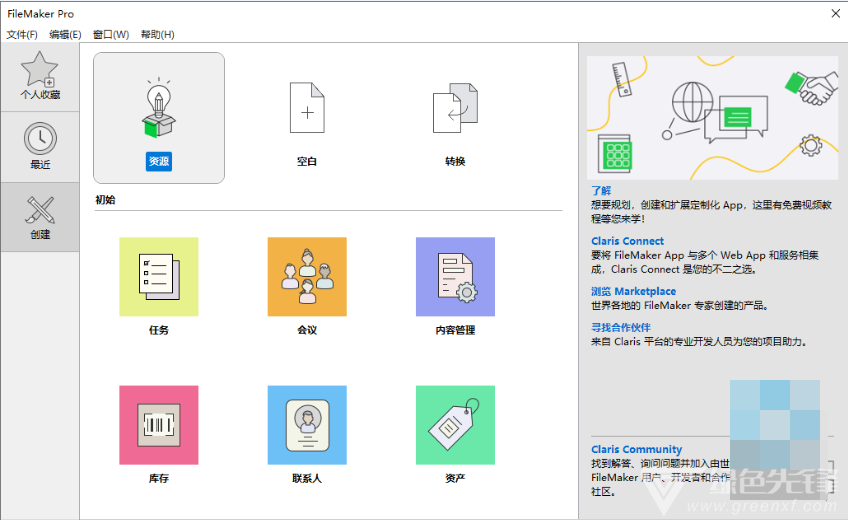Open the 窗口(W) menu

pos(111,35)
